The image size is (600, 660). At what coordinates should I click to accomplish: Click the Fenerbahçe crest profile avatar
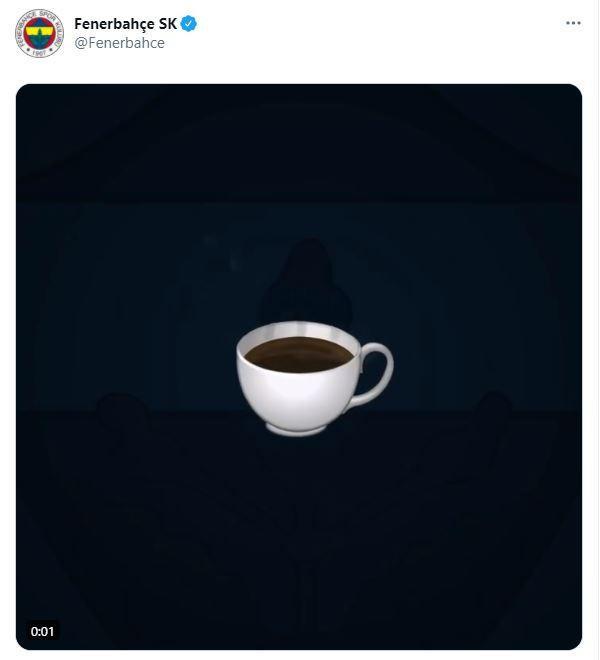click(39, 33)
